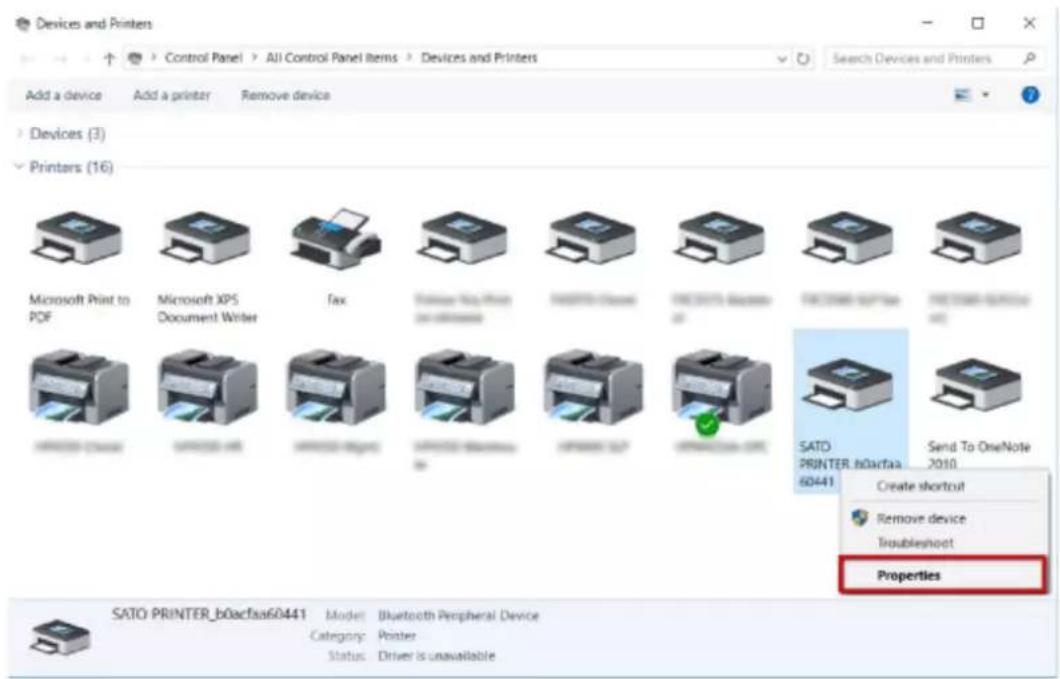Click the Devices and Printers title bar icon
1060x679 pixels.
click(x=23, y=24)
